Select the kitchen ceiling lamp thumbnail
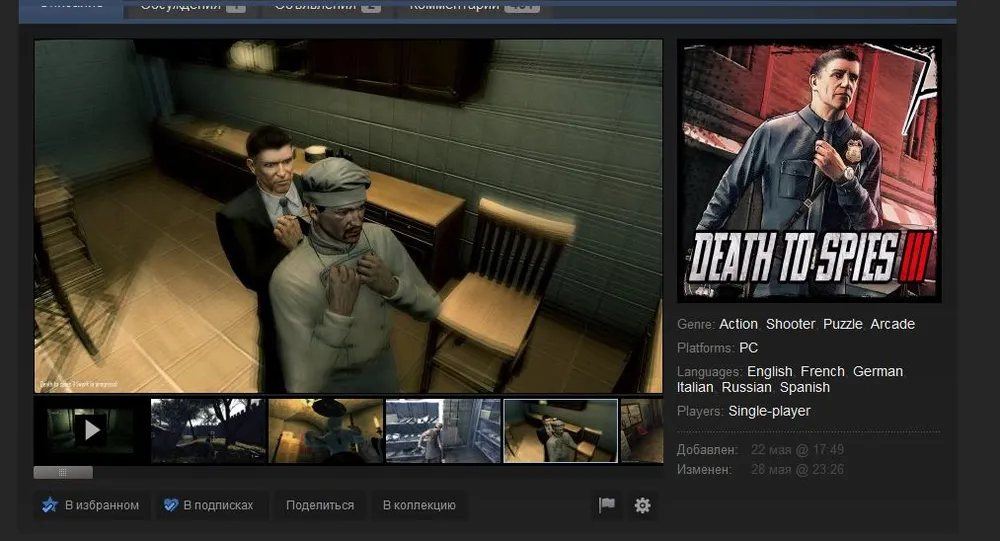 click(x=325, y=430)
